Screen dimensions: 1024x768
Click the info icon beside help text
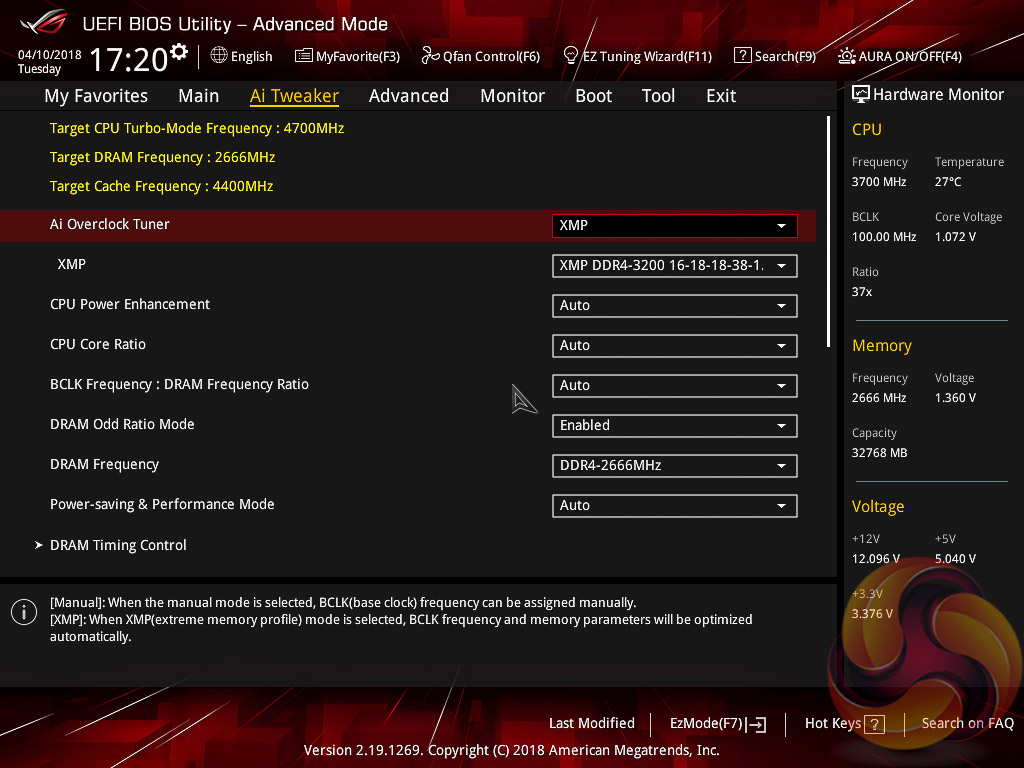(x=24, y=612)
